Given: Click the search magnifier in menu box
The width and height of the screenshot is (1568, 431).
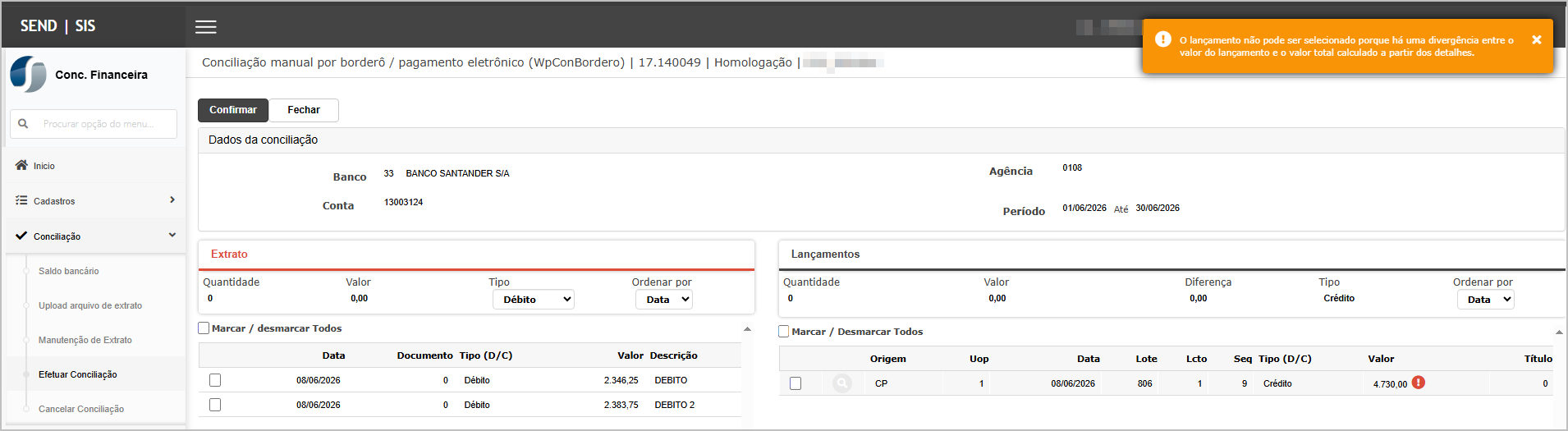Looking at the screenshot, I should (23, 124).
